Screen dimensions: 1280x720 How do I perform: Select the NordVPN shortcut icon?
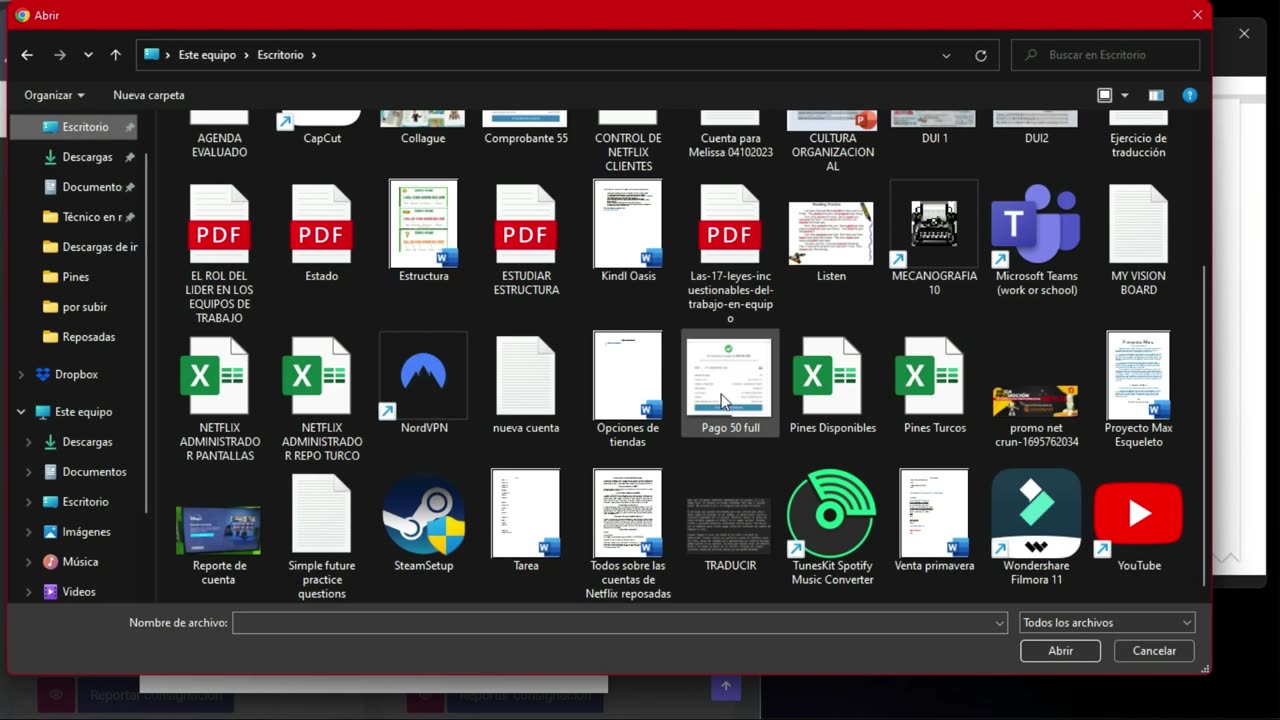tap(423, 376)
